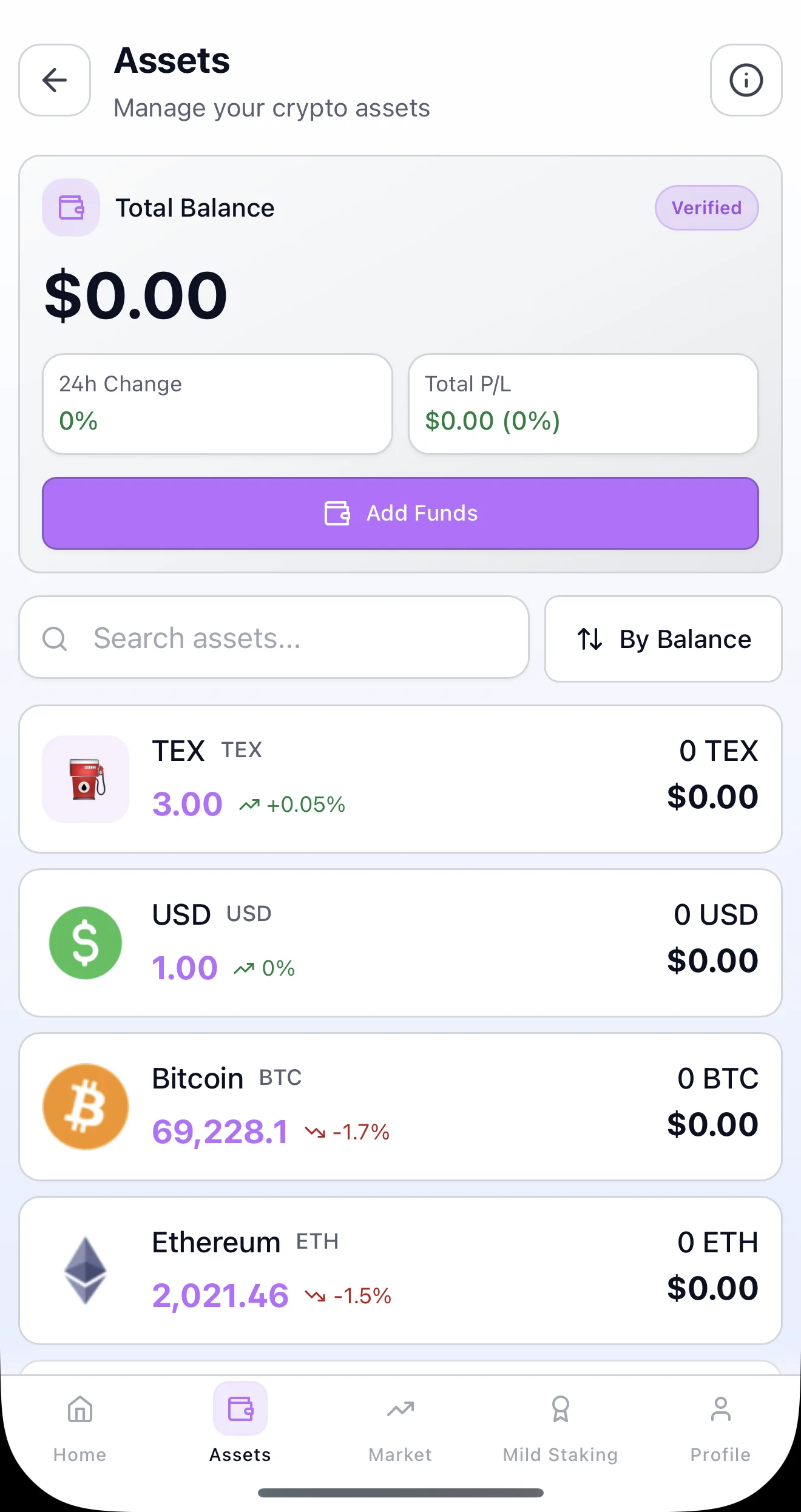Tap the orange Bitcoin logo
801x1512 pixels.
click(x=86, y=1107)
